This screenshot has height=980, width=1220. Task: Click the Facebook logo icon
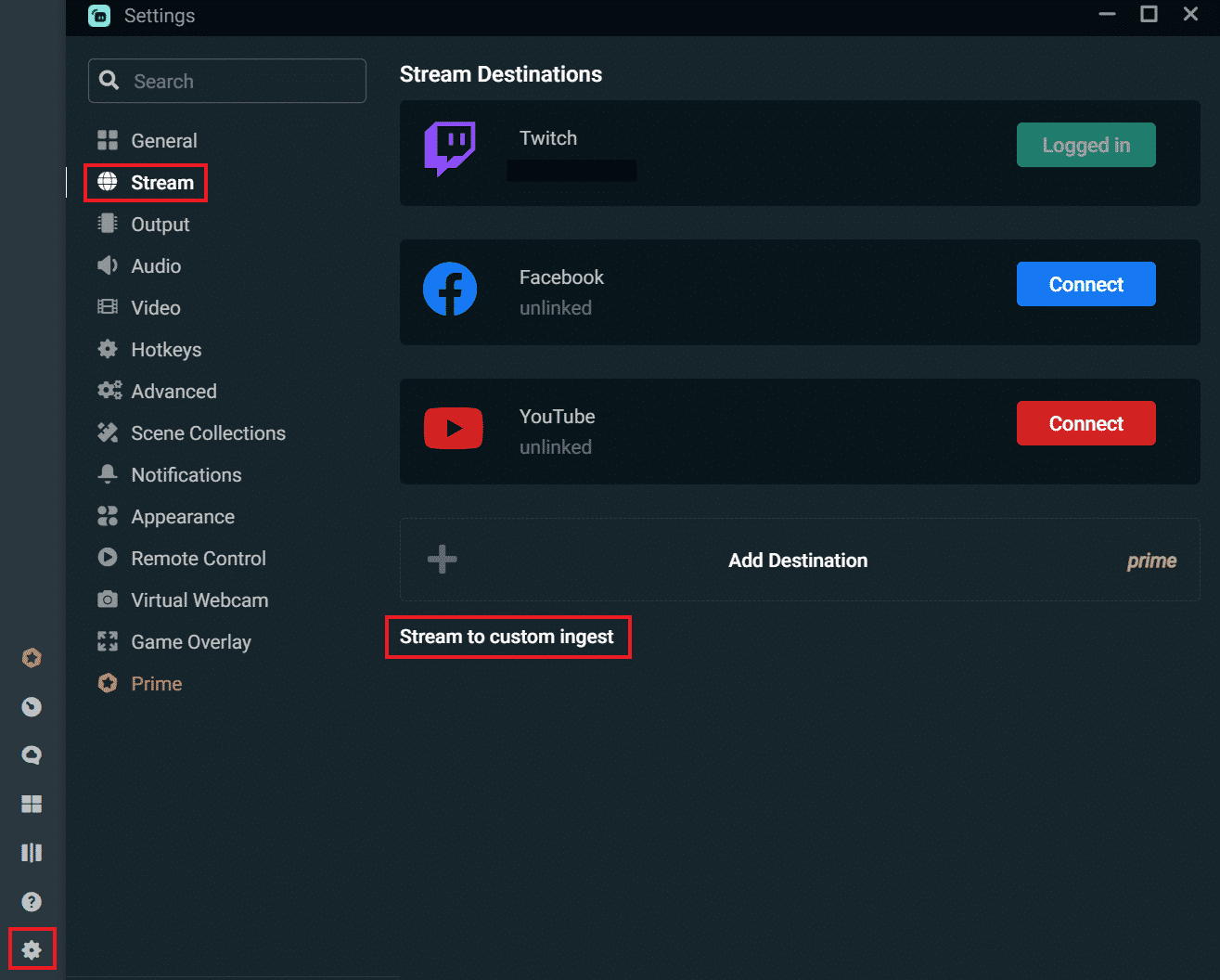[x=450, y=289]
